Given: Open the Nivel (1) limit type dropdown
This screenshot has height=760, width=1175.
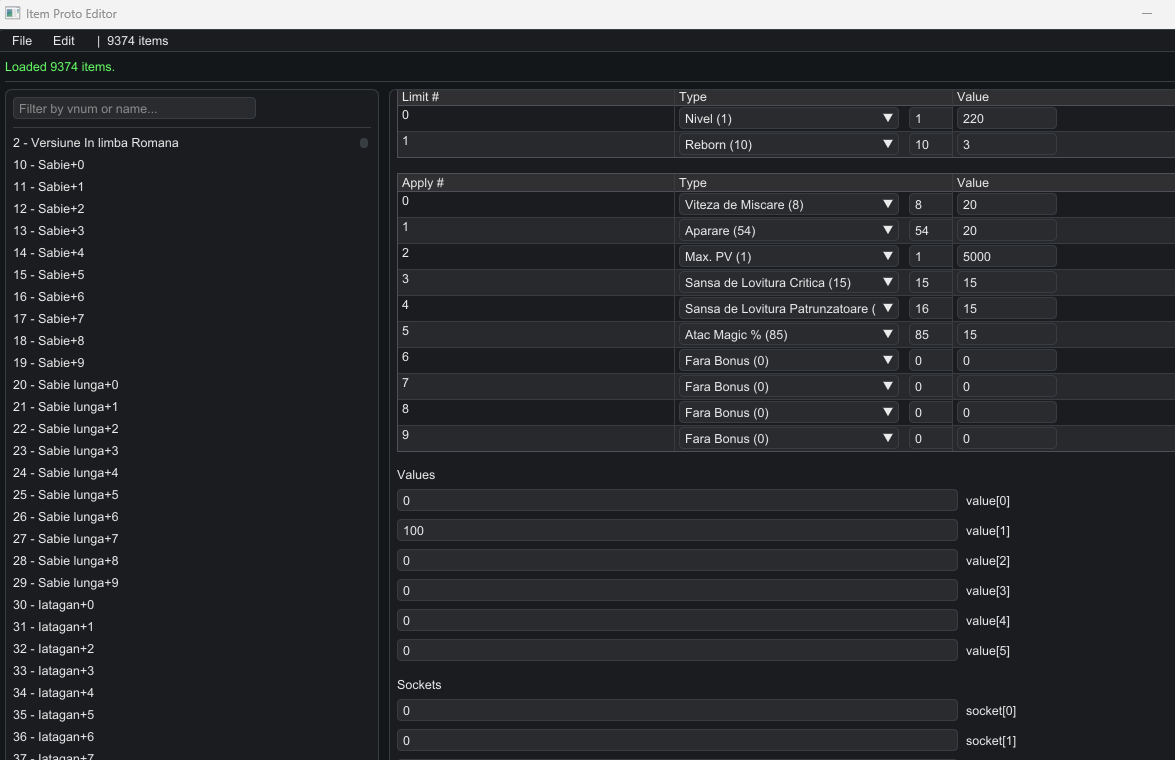Looking at the screenshot, I should [789, 118].
